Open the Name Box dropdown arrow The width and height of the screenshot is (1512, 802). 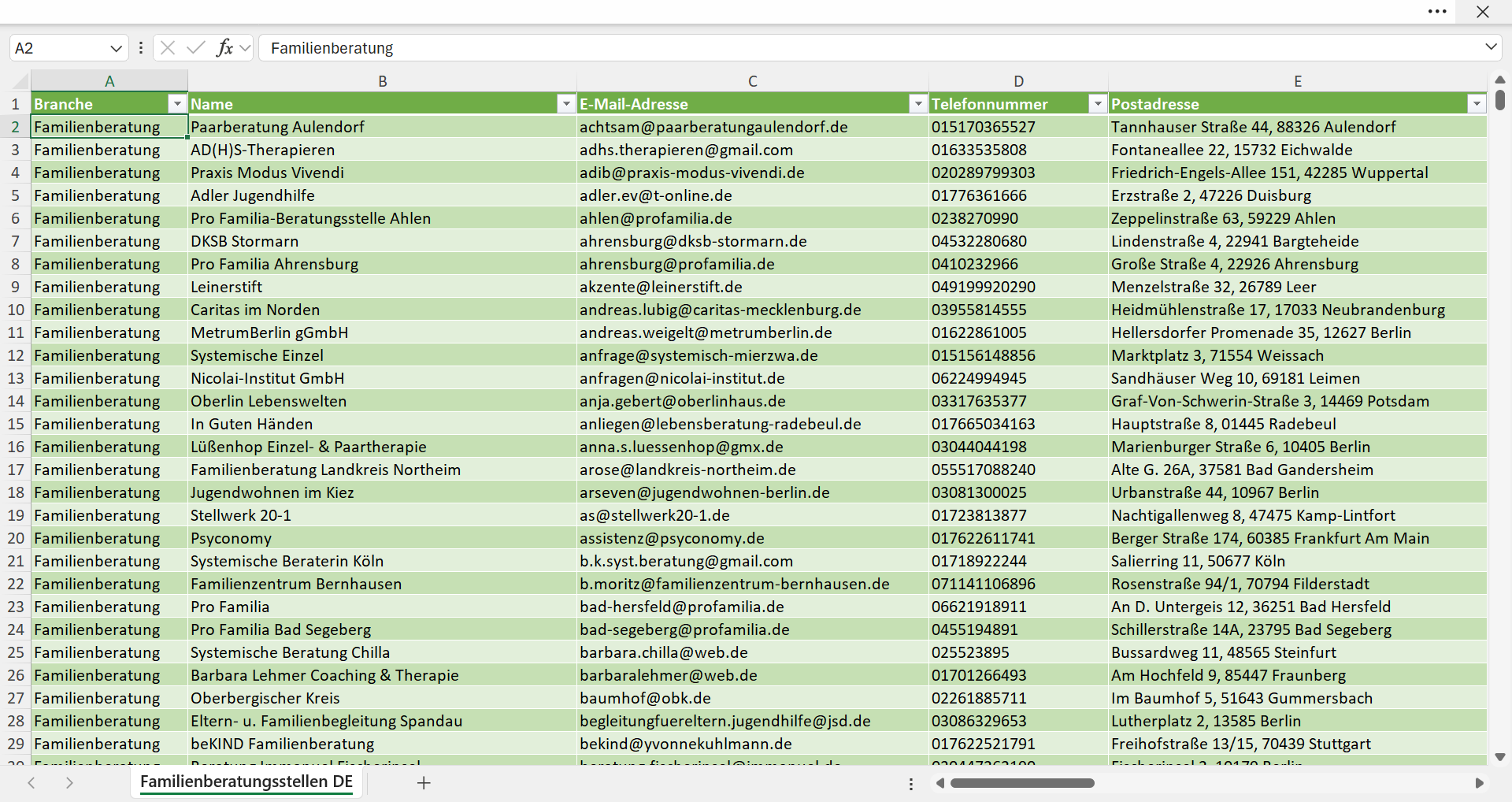(x=116, y=48)
